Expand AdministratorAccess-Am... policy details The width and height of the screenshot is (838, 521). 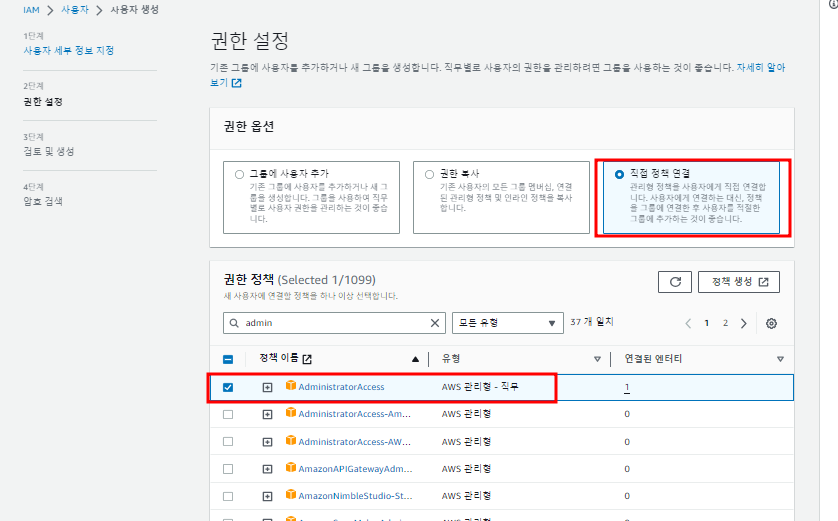point(267,414)
